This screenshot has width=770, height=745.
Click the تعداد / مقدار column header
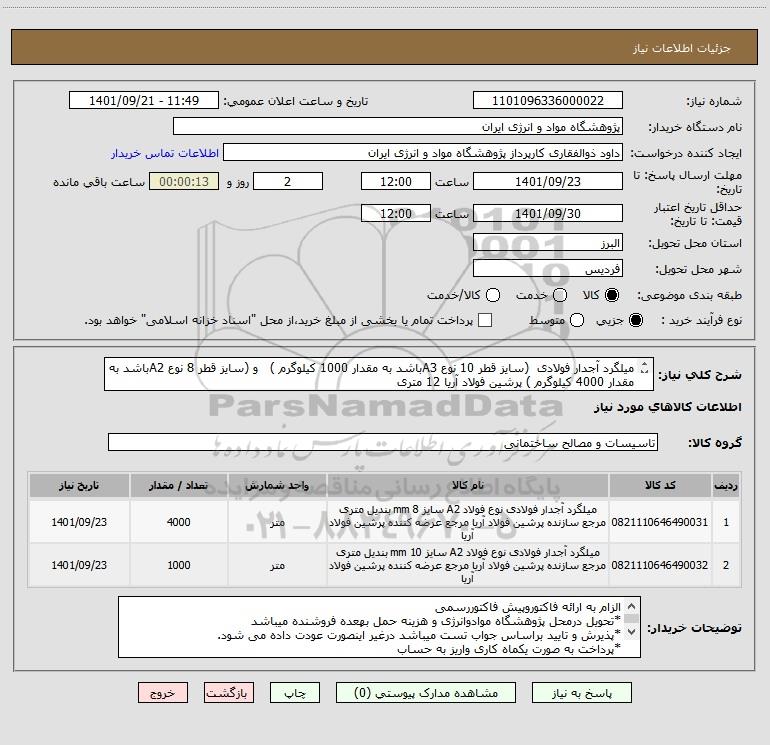(x=178, y=486)
